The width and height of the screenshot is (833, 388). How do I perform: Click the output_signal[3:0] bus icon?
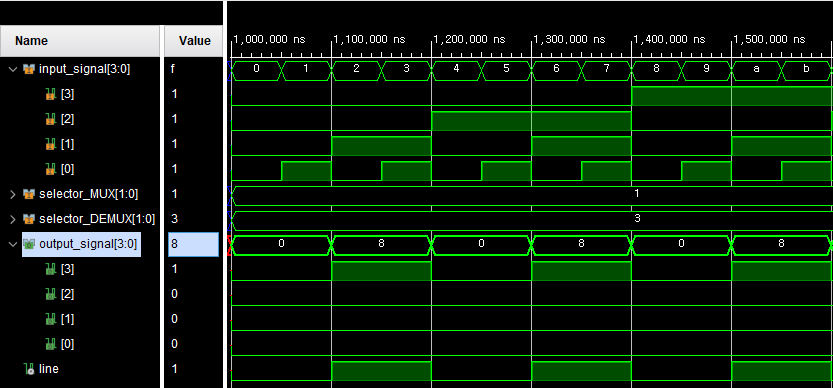coord(29,244)
